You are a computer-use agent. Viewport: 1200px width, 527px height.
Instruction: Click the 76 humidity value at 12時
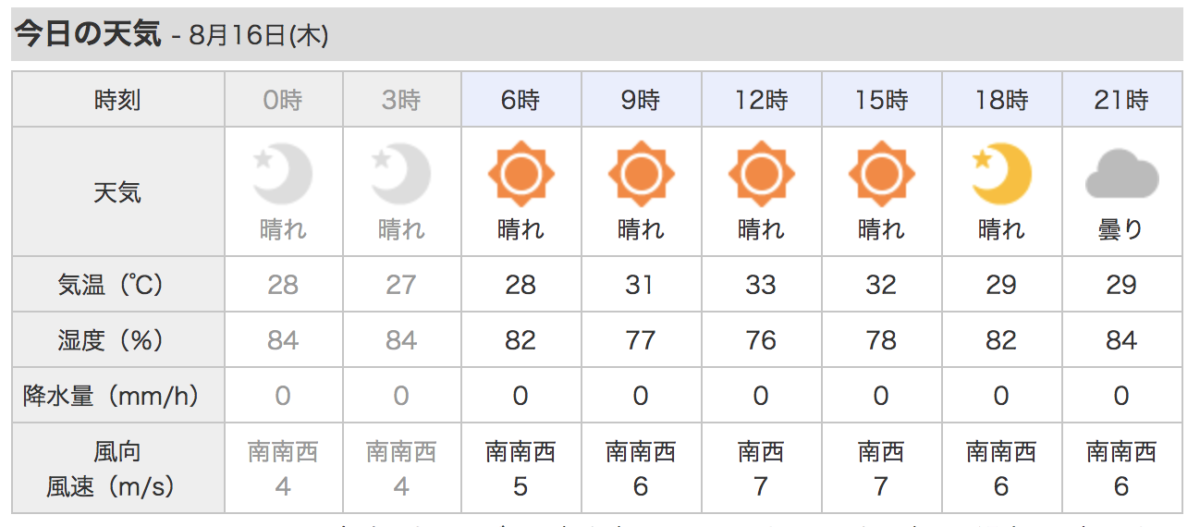point(761,340)
